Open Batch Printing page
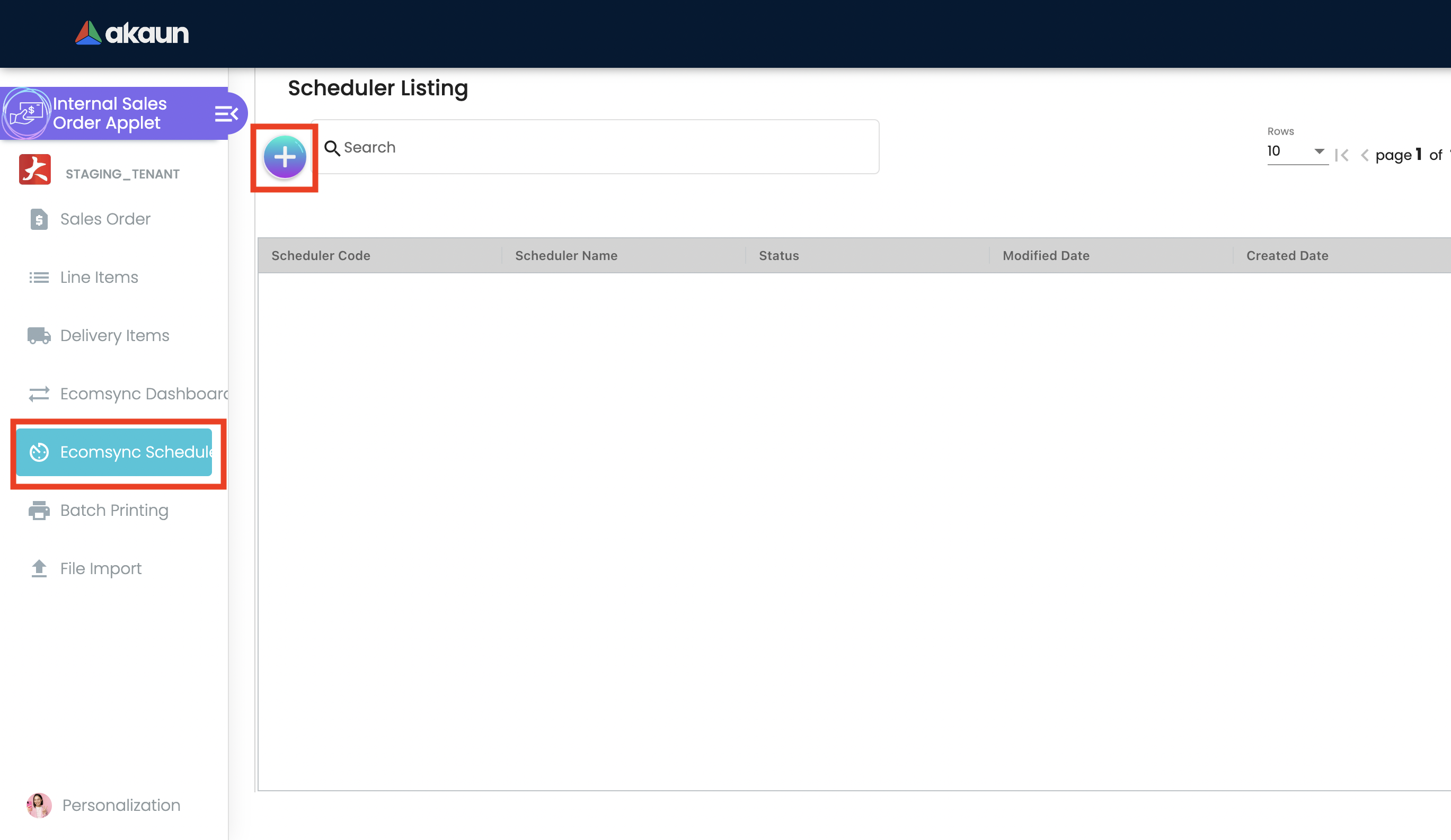The height and width of the screenshot is (840, 1451). [x=114, y=511]
